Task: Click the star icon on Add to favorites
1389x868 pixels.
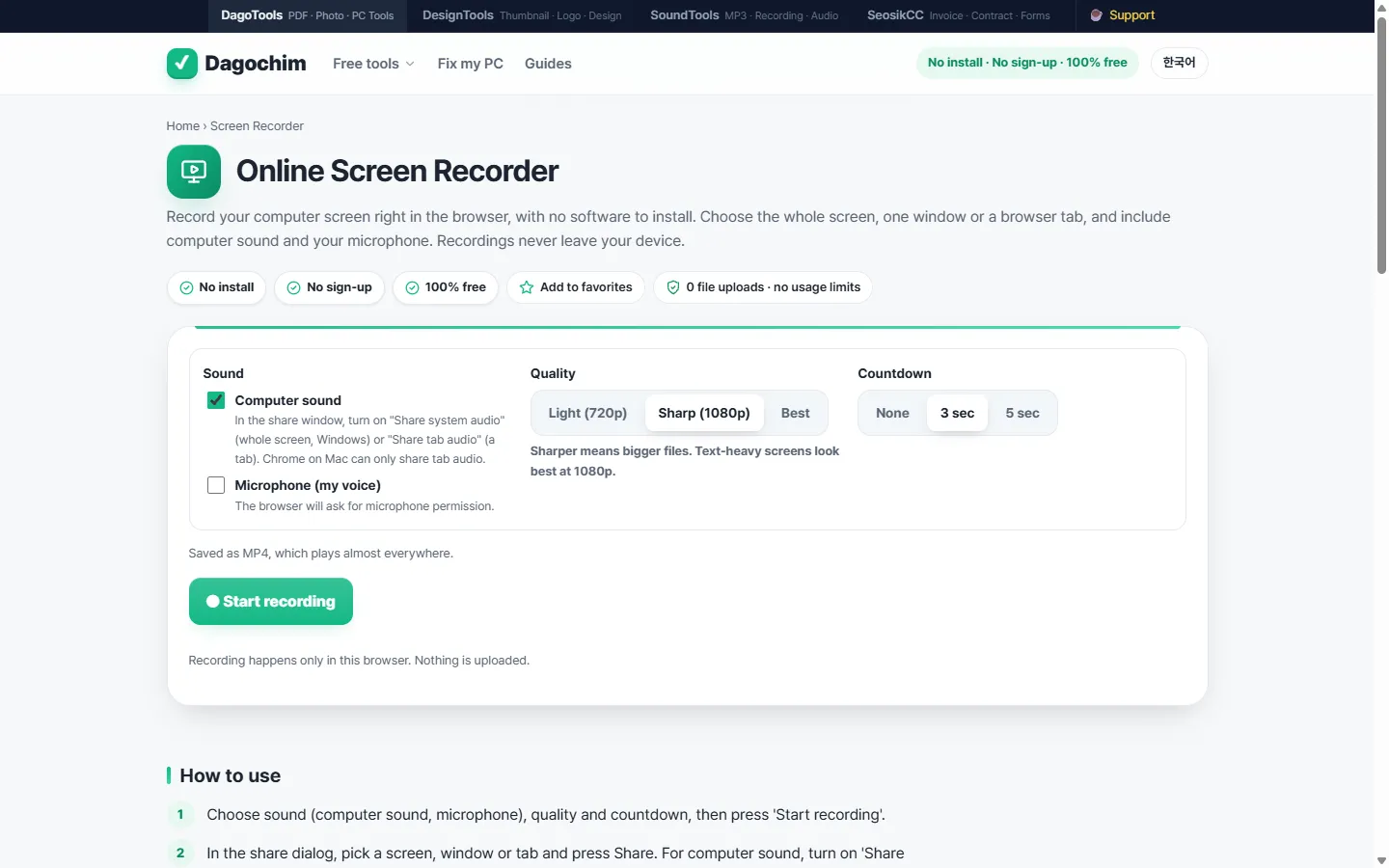Action: pyautogui.click(x=527, y=287)
